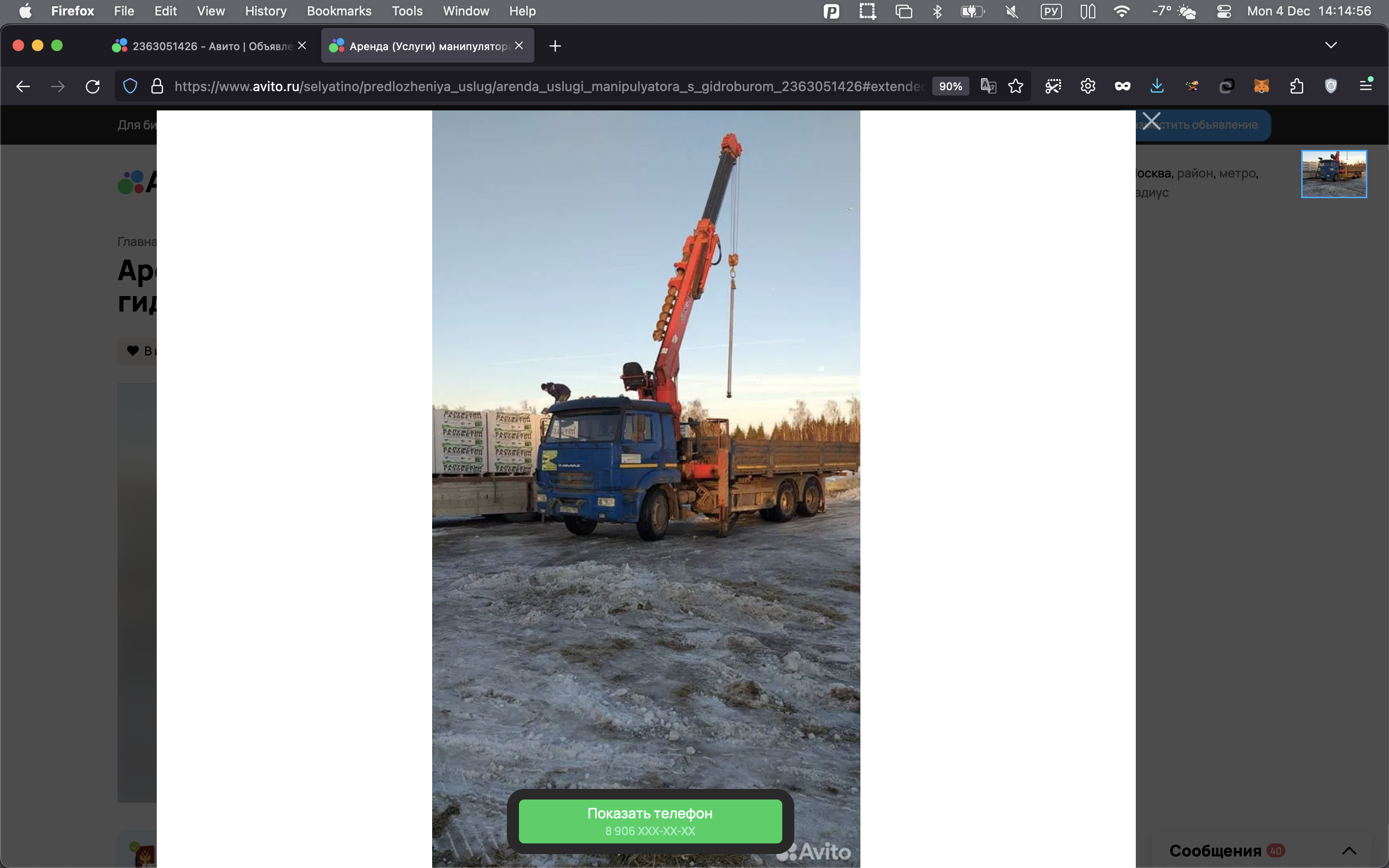Expand the Сообщения chat panel
1389x868 pixels.
pyautogui.click(x=1349, y=850)
